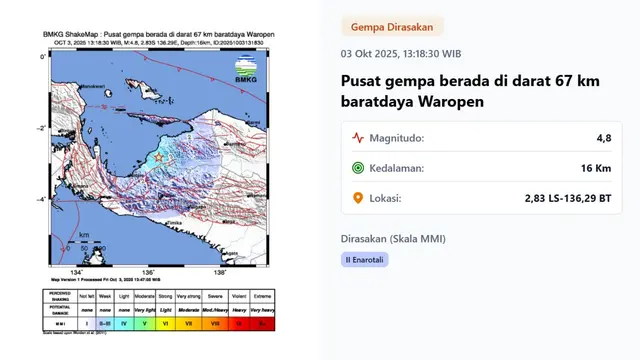Click the 'Dirasakan (Skala MMI)' label

[x=393, y=239]
